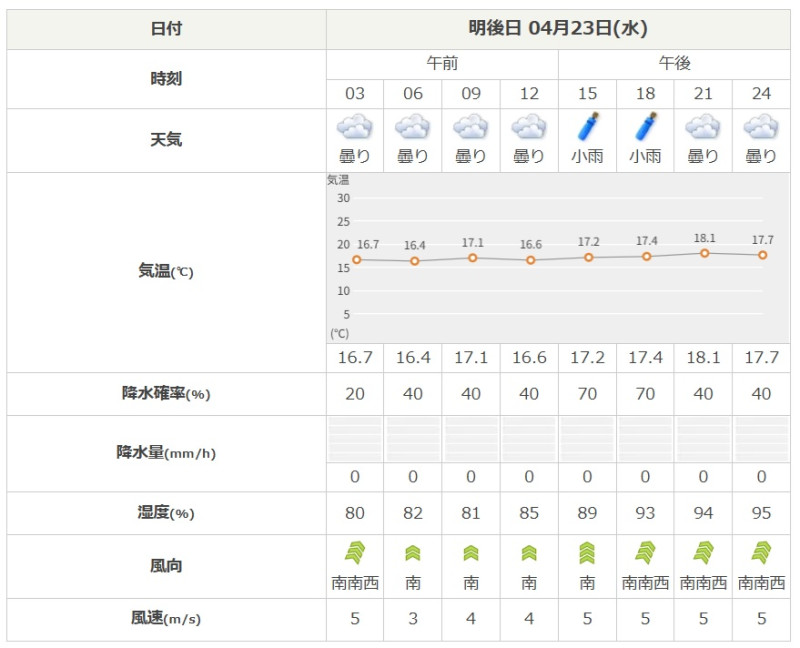Screen dimensions: 800x648
Task: Click the cloudy icon in the 09 column
Action: tap(471, 128)
